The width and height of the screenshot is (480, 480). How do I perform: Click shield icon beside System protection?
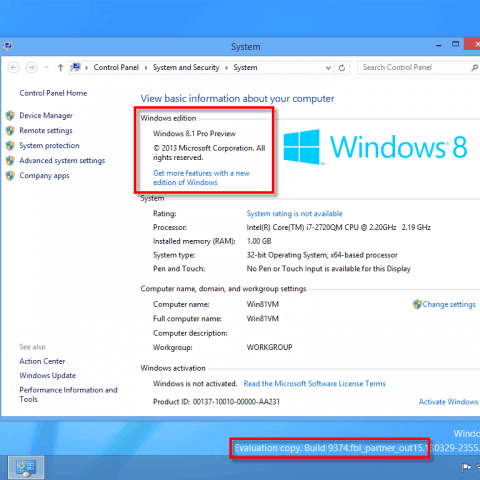[10, 146]
